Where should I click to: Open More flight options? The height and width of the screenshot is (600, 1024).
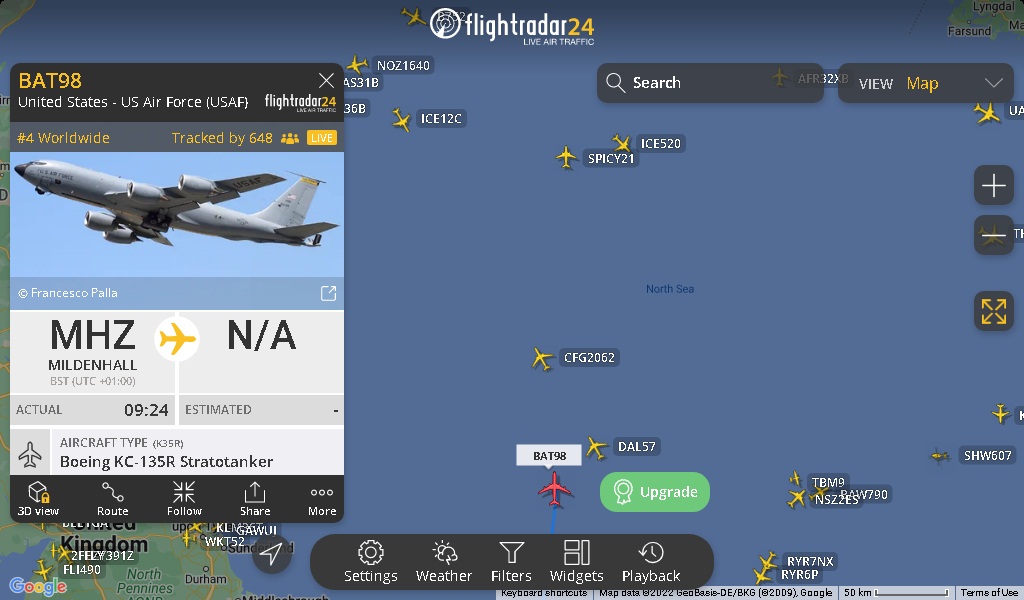pyautogui.click(x=322, y=499)
